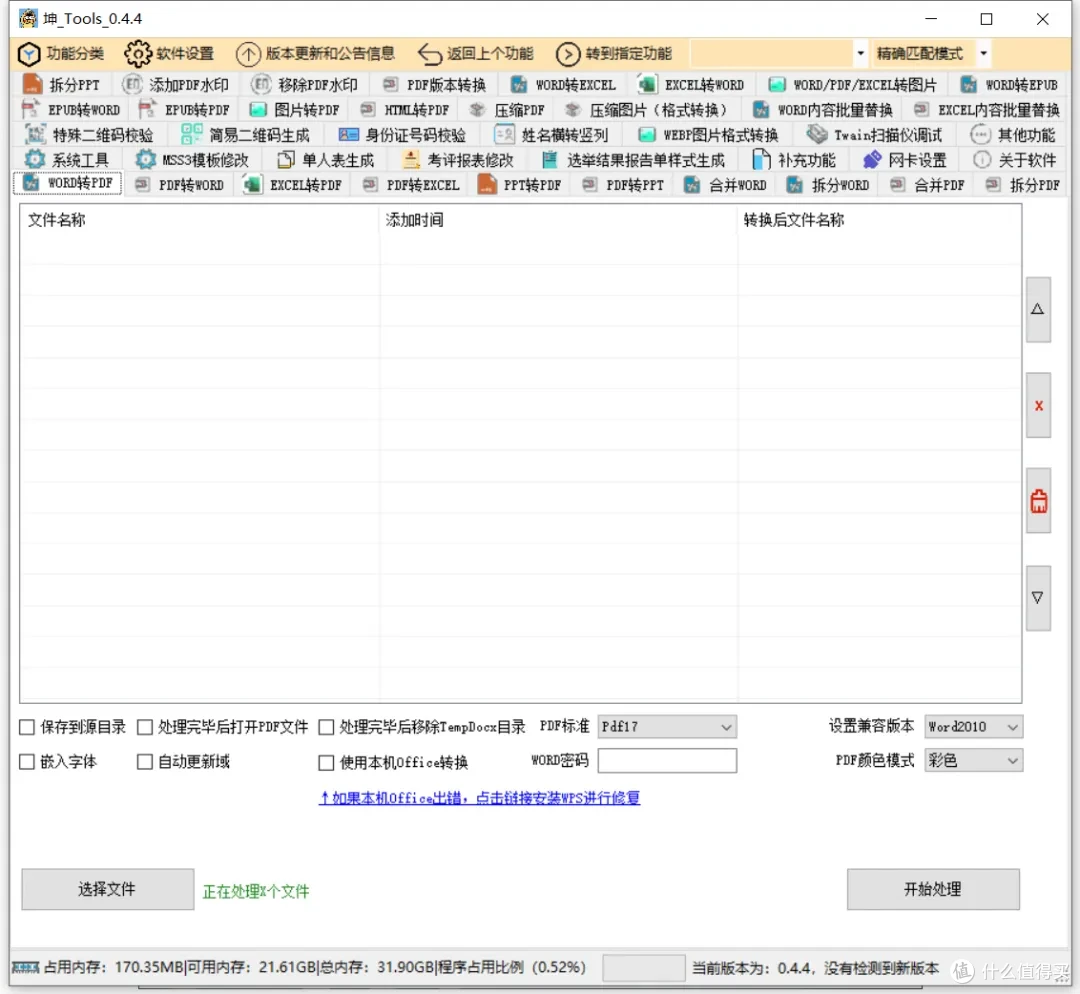Switch to EXCEL转PDF tab

(293, 185)
